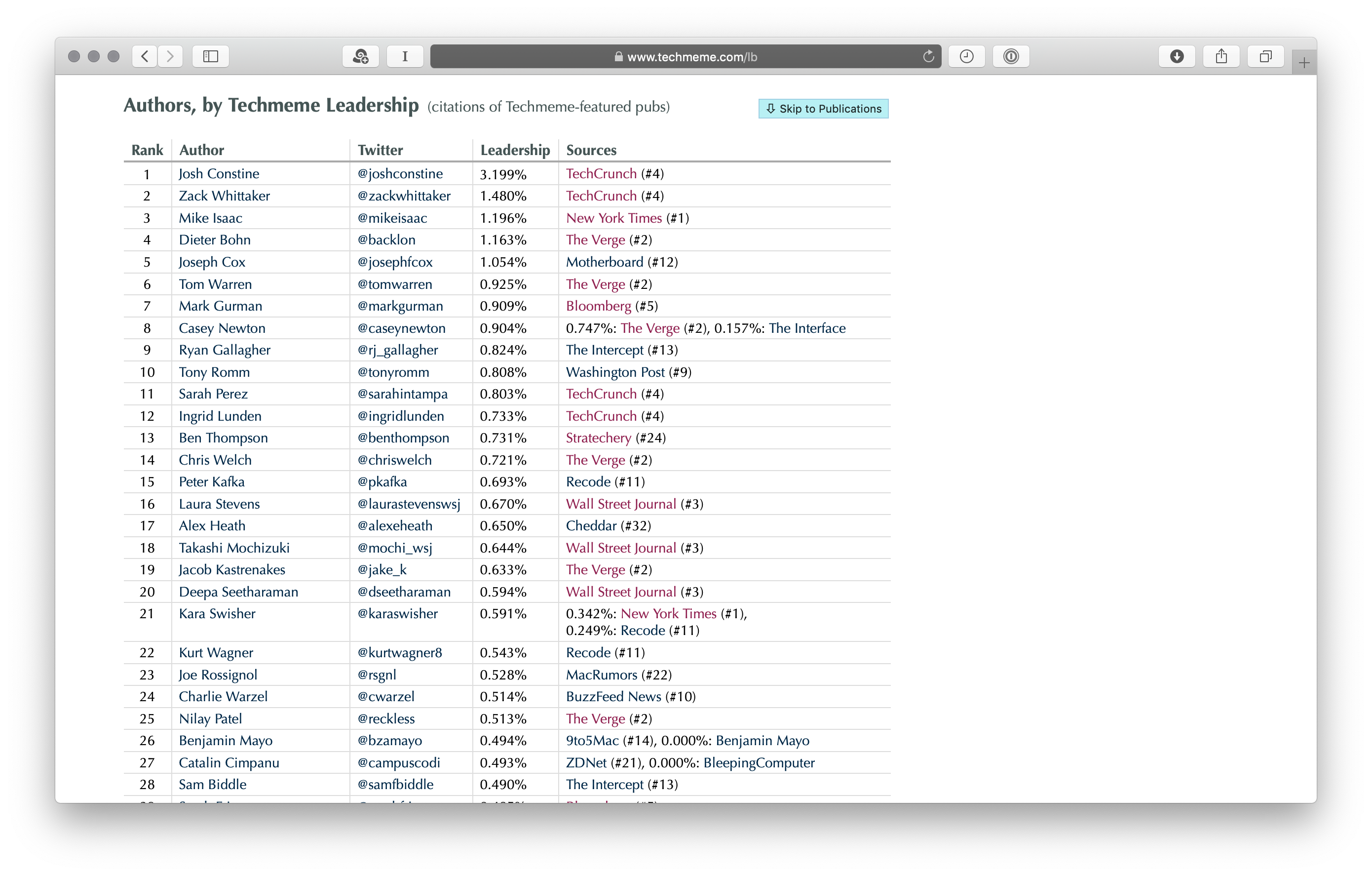Image resolution: width=1372 pixels, height=876 pixels.
Task: Open 9to5Mac source link
Action: (592, 740)
